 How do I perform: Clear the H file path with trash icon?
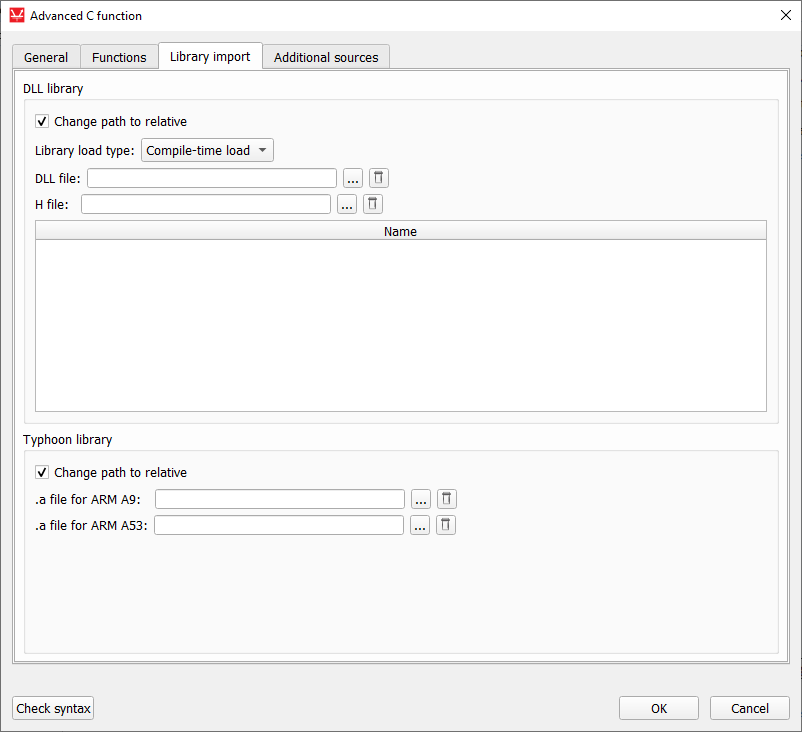pos(373,204)
